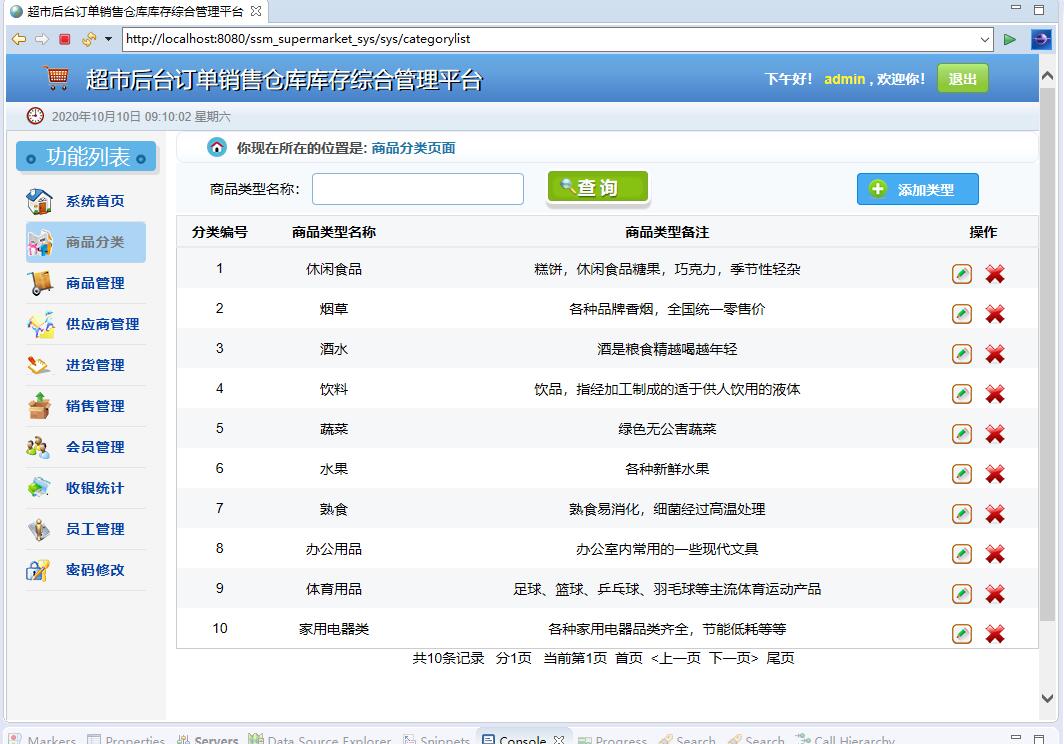The image size is (1064, 744).
Task: Click inside the 商品类型名称 input field
Action: [x=417, y=188]
